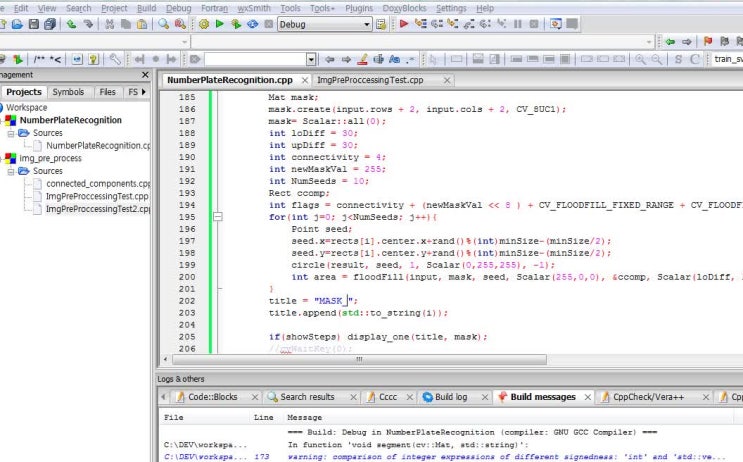This screenshot has height=462, width=743.
Task: Toggle bookmark with the red flag icon
Action: tap(708, 42)
